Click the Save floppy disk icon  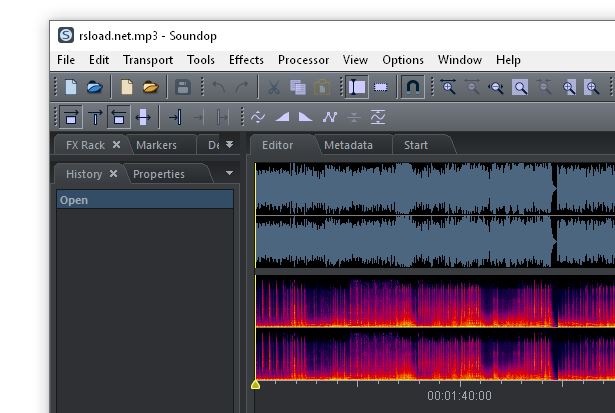(183, 87)
